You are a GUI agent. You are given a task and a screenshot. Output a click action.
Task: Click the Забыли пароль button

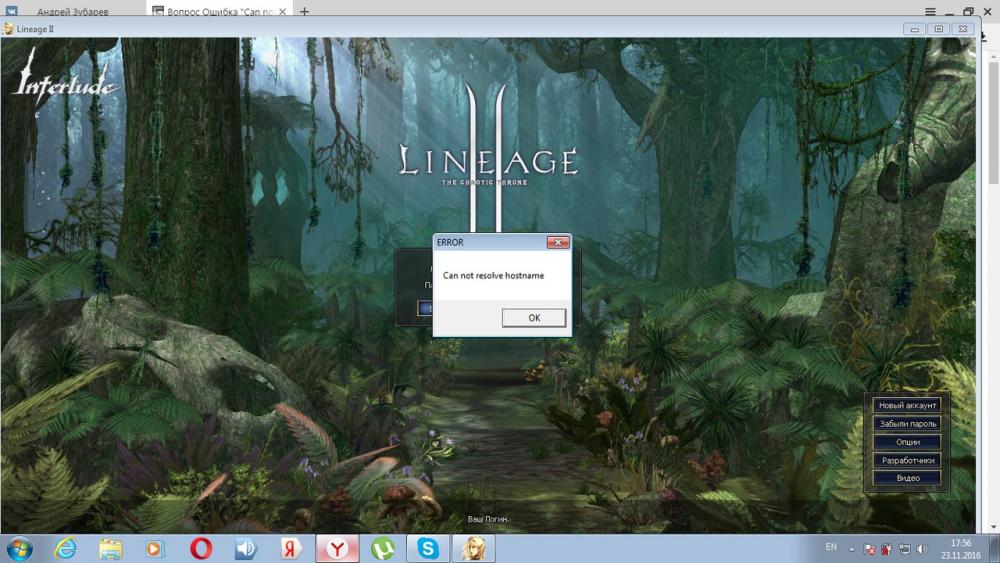tap(907, 424)
